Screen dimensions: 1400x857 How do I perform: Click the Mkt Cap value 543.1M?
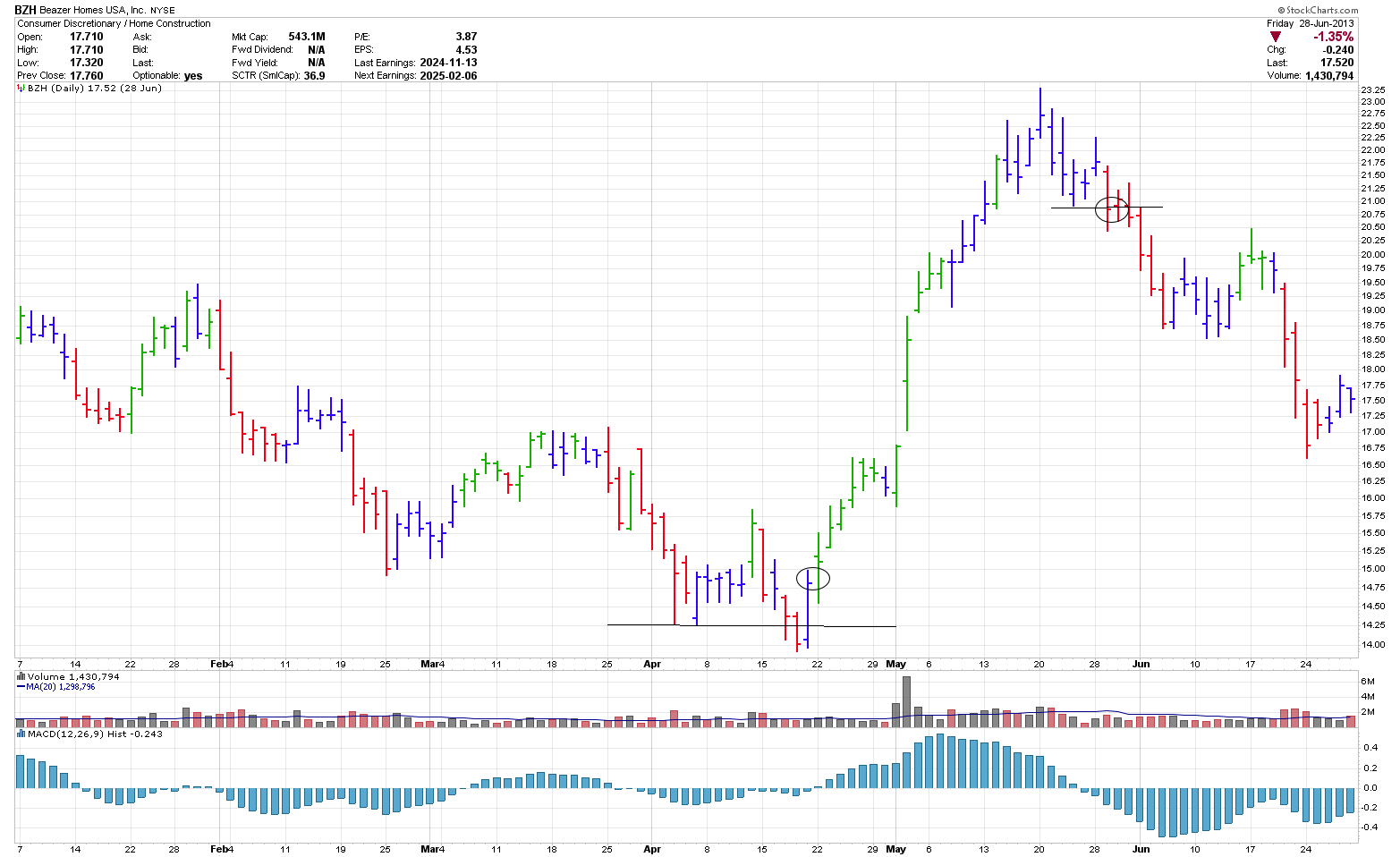click(307, 37)
